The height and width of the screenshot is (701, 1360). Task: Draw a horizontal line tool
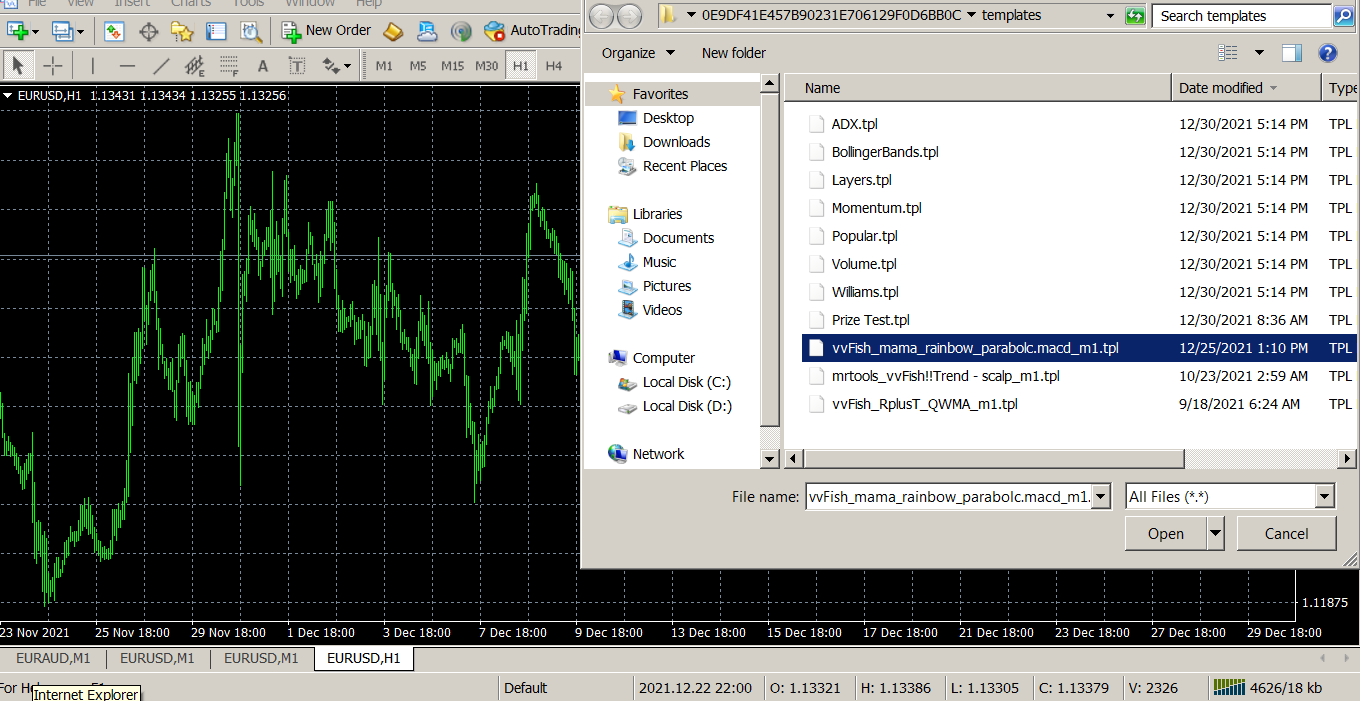click(127, 66)
